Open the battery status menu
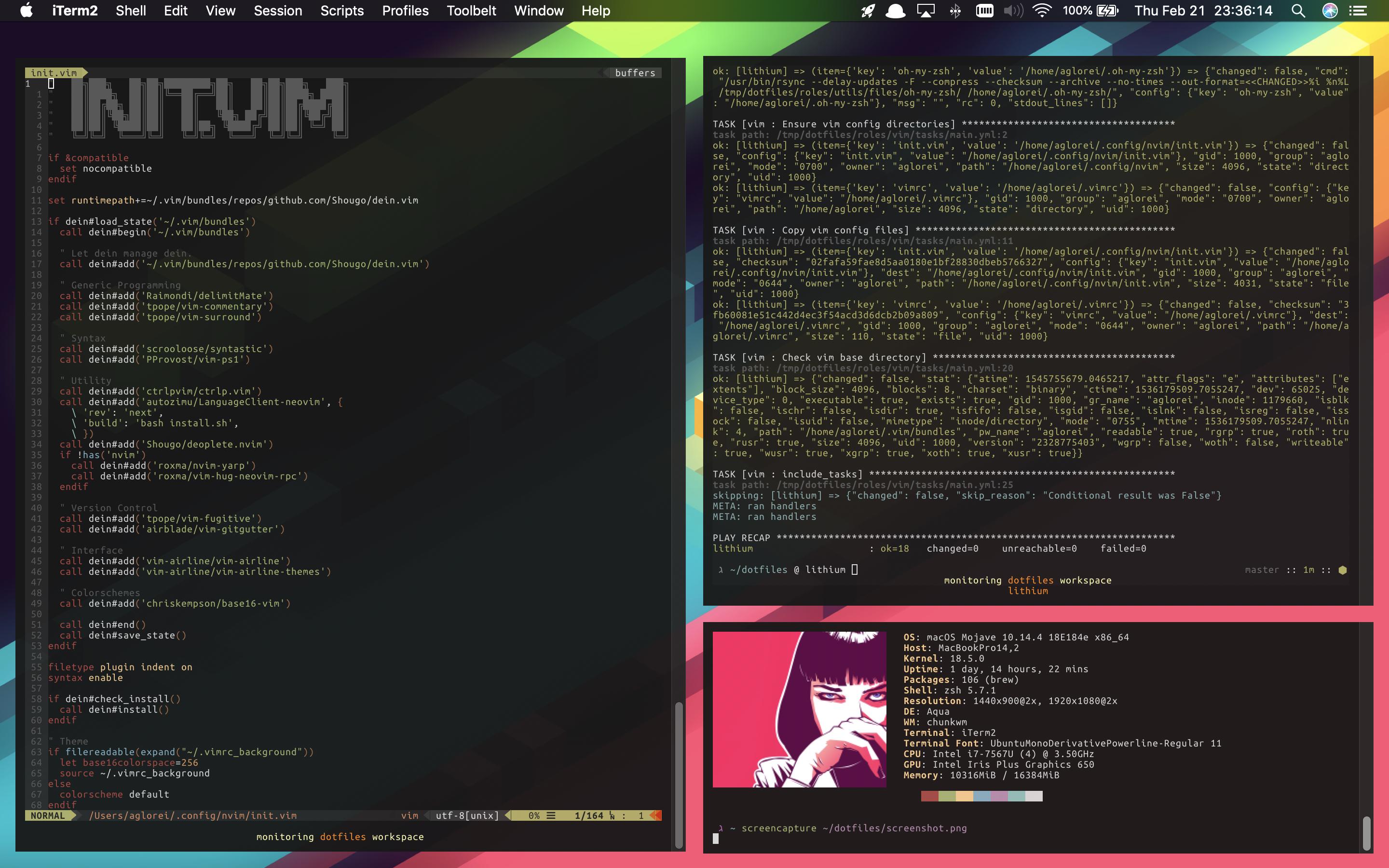The height and width of the screenshot is (868, 1389). click(x=1107, y=11)
